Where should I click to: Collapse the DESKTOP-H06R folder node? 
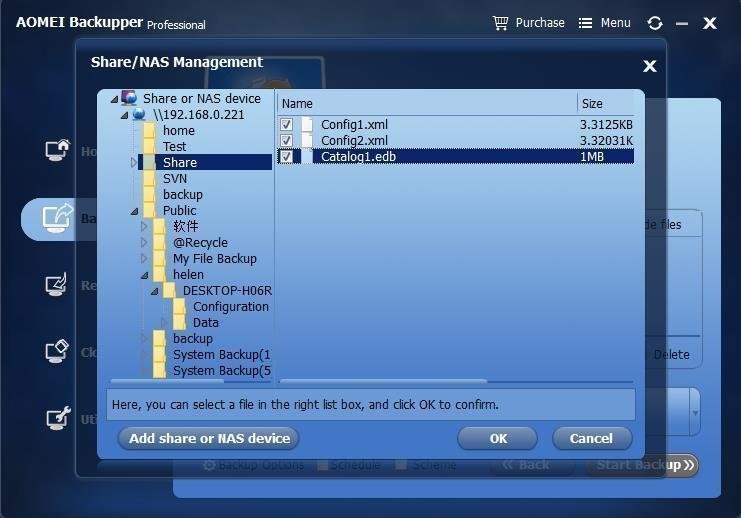155,291
